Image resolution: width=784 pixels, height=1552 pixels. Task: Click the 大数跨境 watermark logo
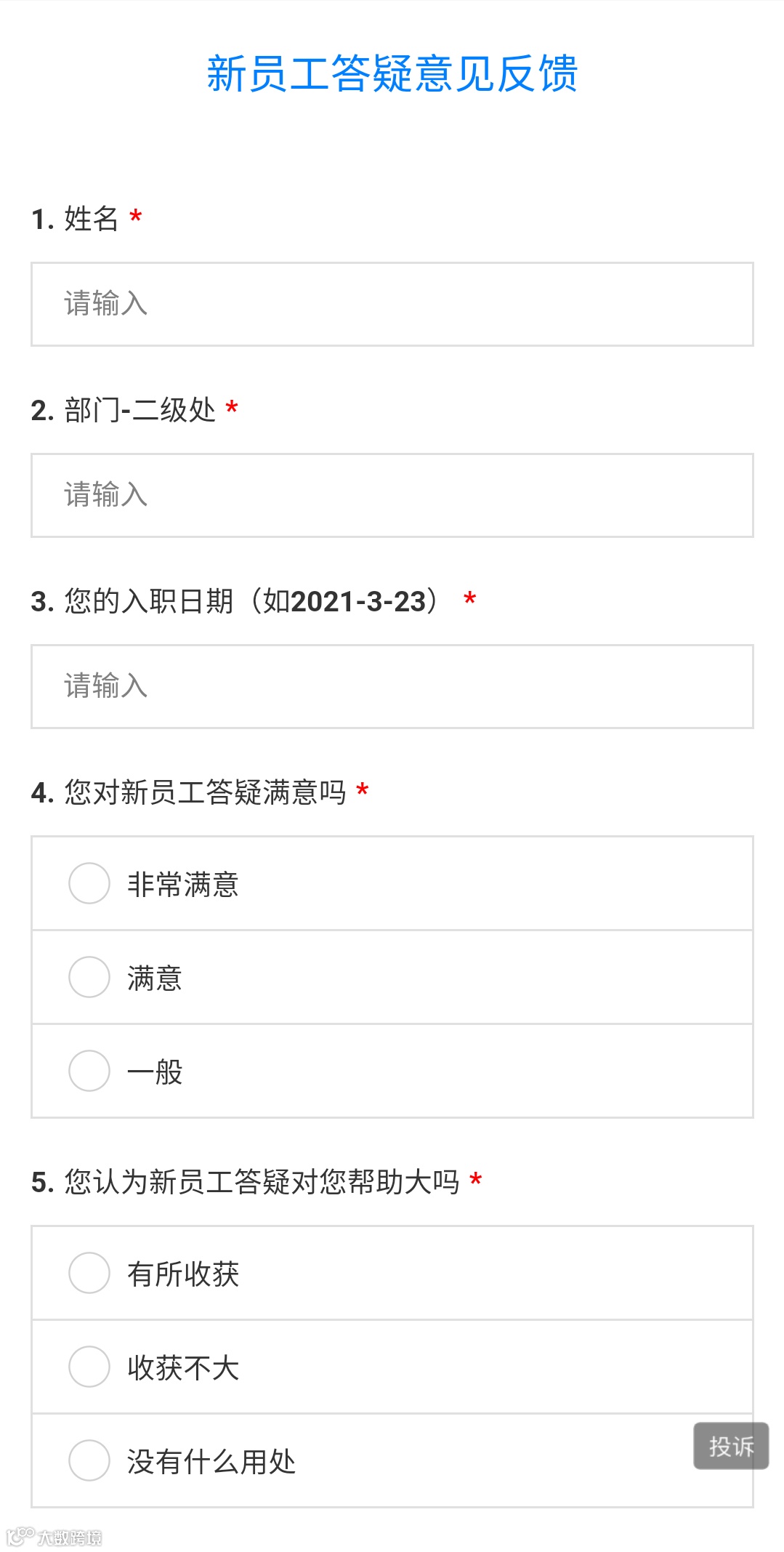coord(54,1537)
